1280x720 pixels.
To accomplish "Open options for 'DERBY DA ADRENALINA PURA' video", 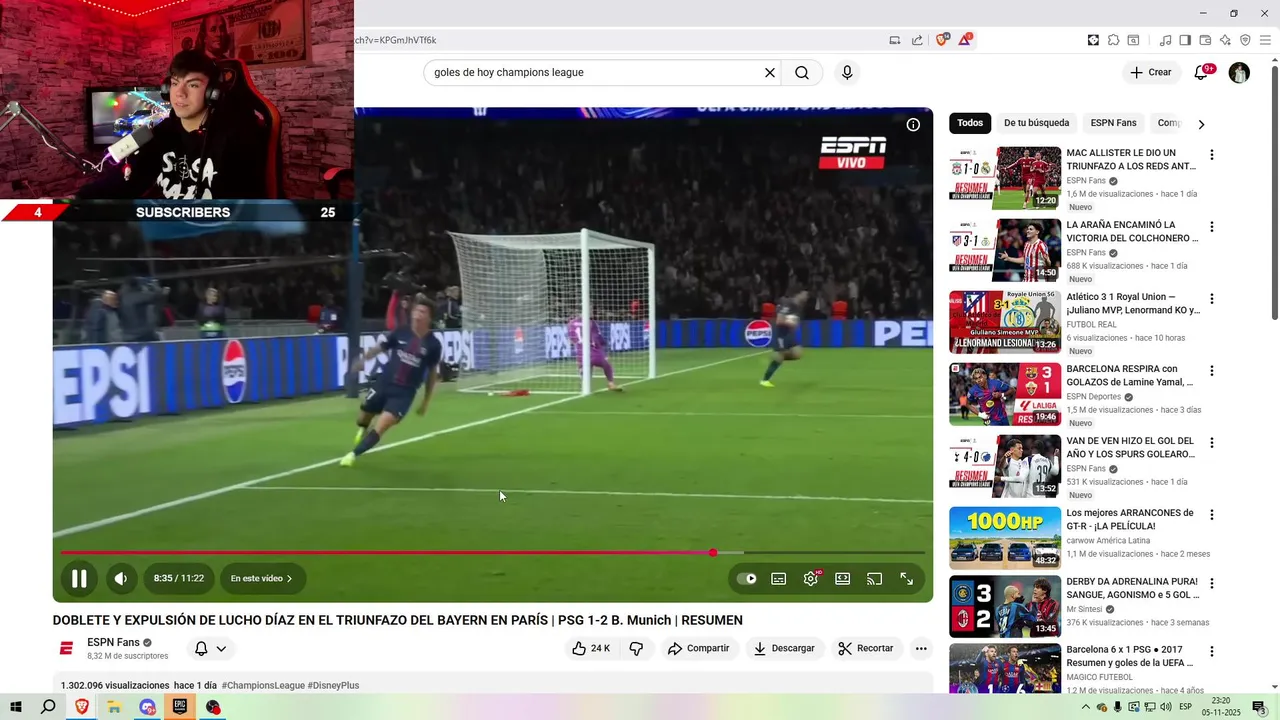I will pos(1211,583).
